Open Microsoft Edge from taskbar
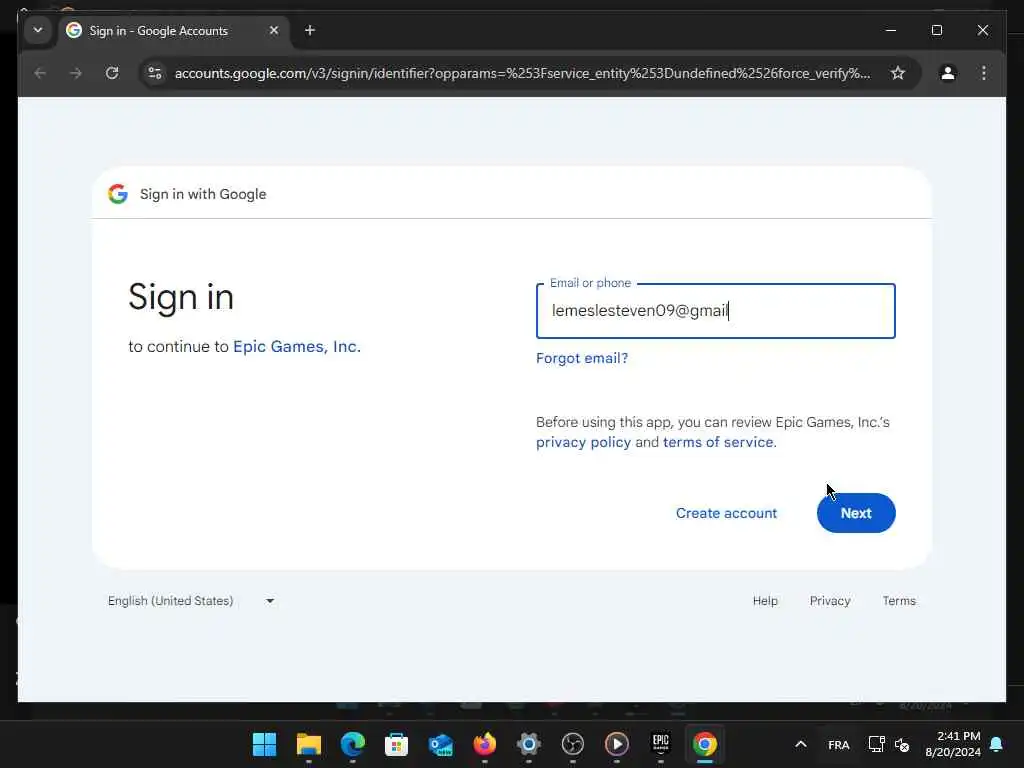 coord(353,744)
